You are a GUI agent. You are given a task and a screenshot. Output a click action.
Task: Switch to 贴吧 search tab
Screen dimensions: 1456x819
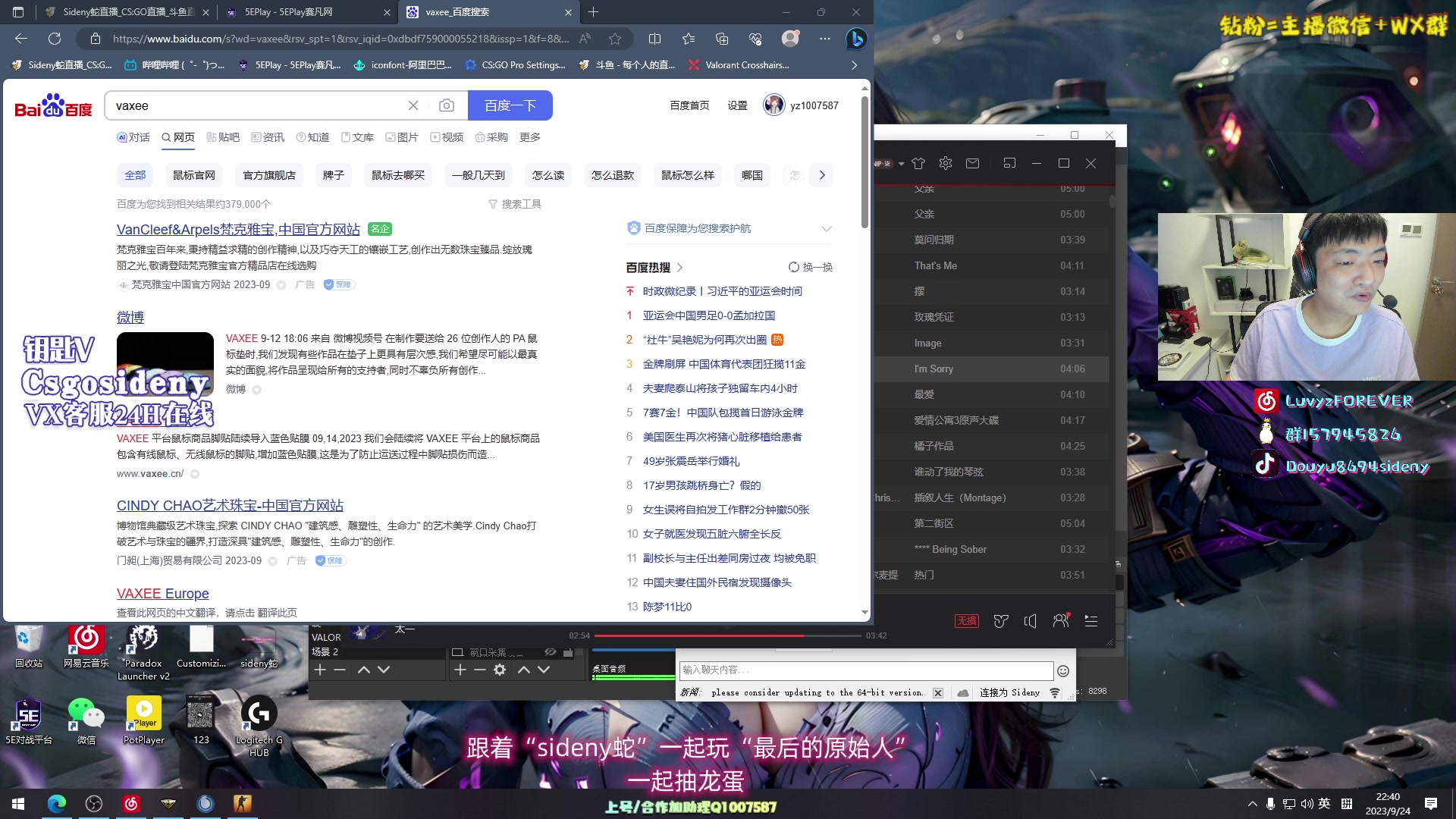click(x=223, y=137)
